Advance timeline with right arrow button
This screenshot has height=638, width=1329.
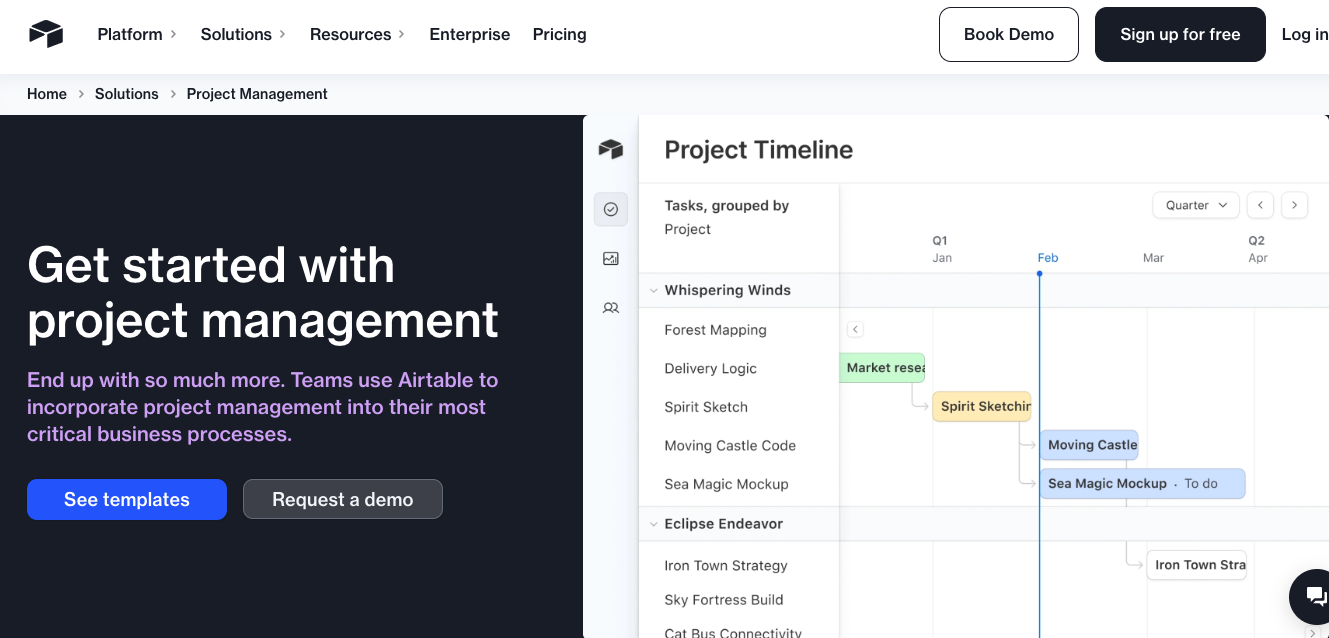pos(1294,205)
